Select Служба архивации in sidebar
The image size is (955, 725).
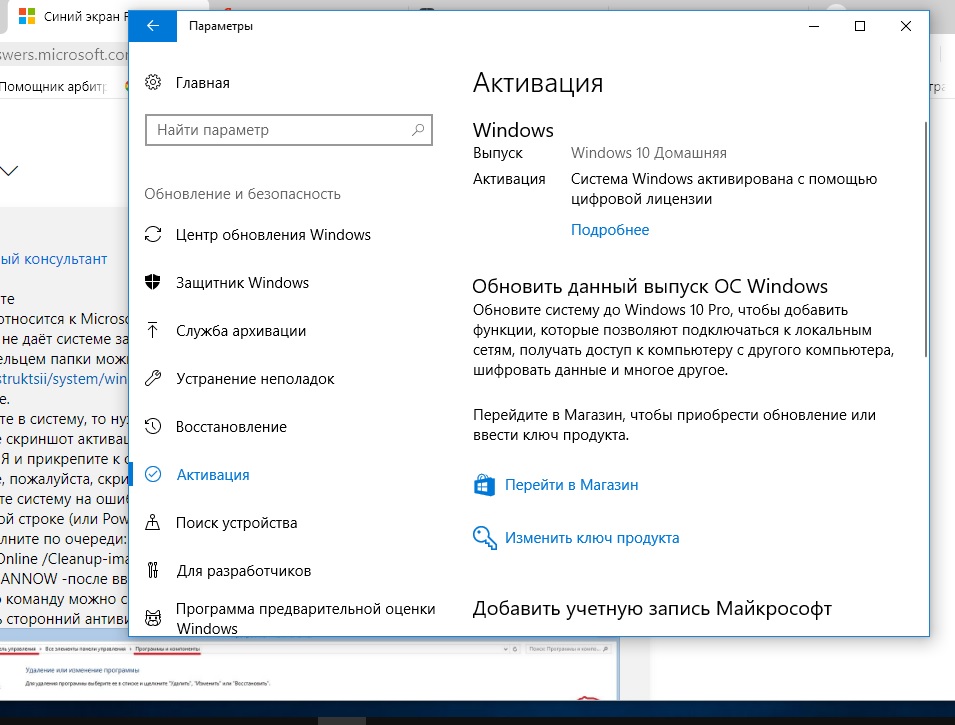pos(241,331)
